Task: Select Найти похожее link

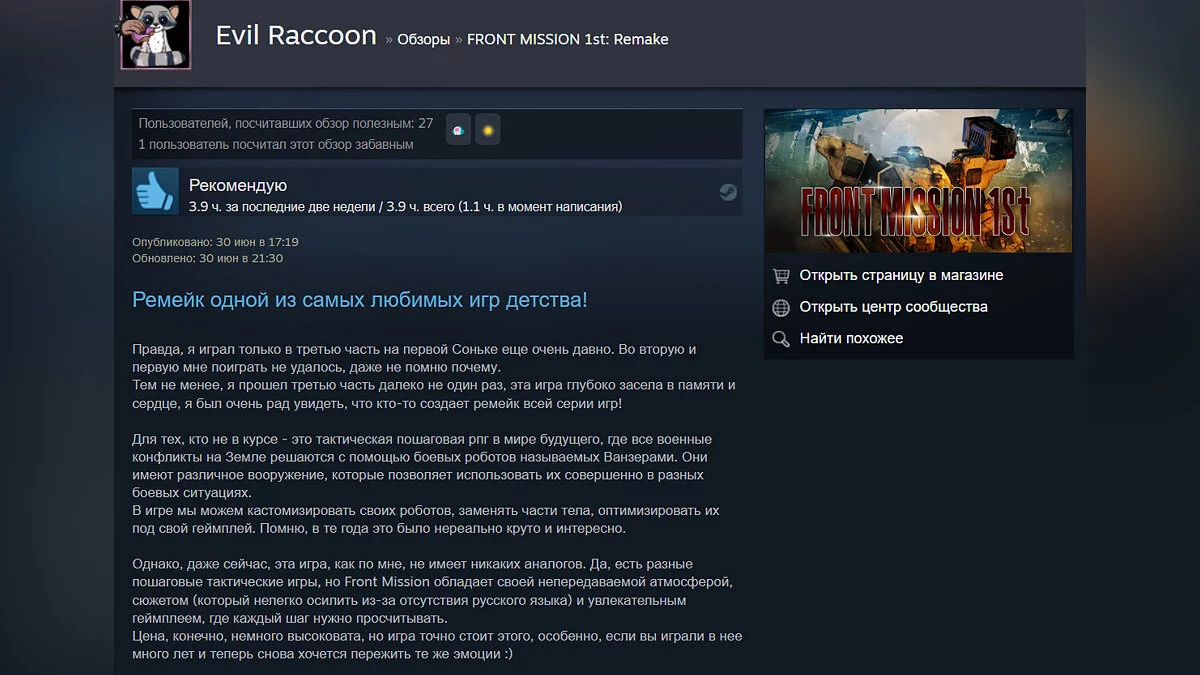Action: pyautogui.click(x=851, y=339)
